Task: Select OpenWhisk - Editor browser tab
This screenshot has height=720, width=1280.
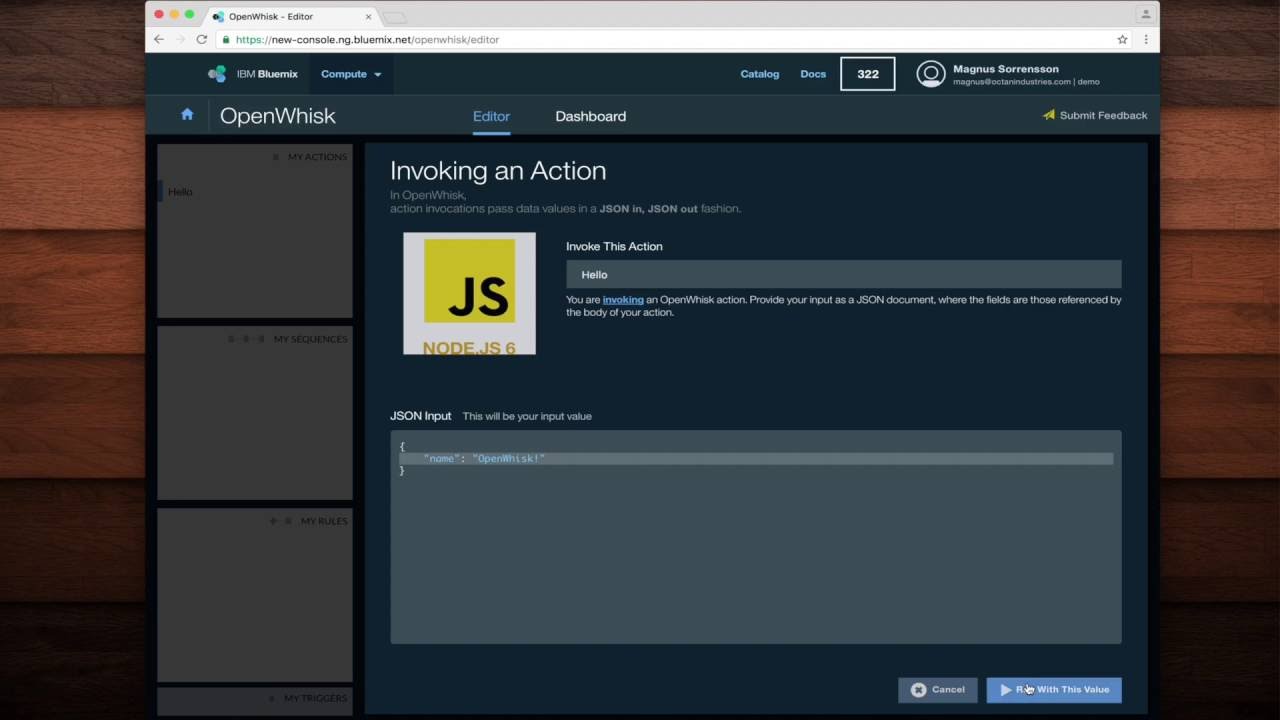Action: 290,16
